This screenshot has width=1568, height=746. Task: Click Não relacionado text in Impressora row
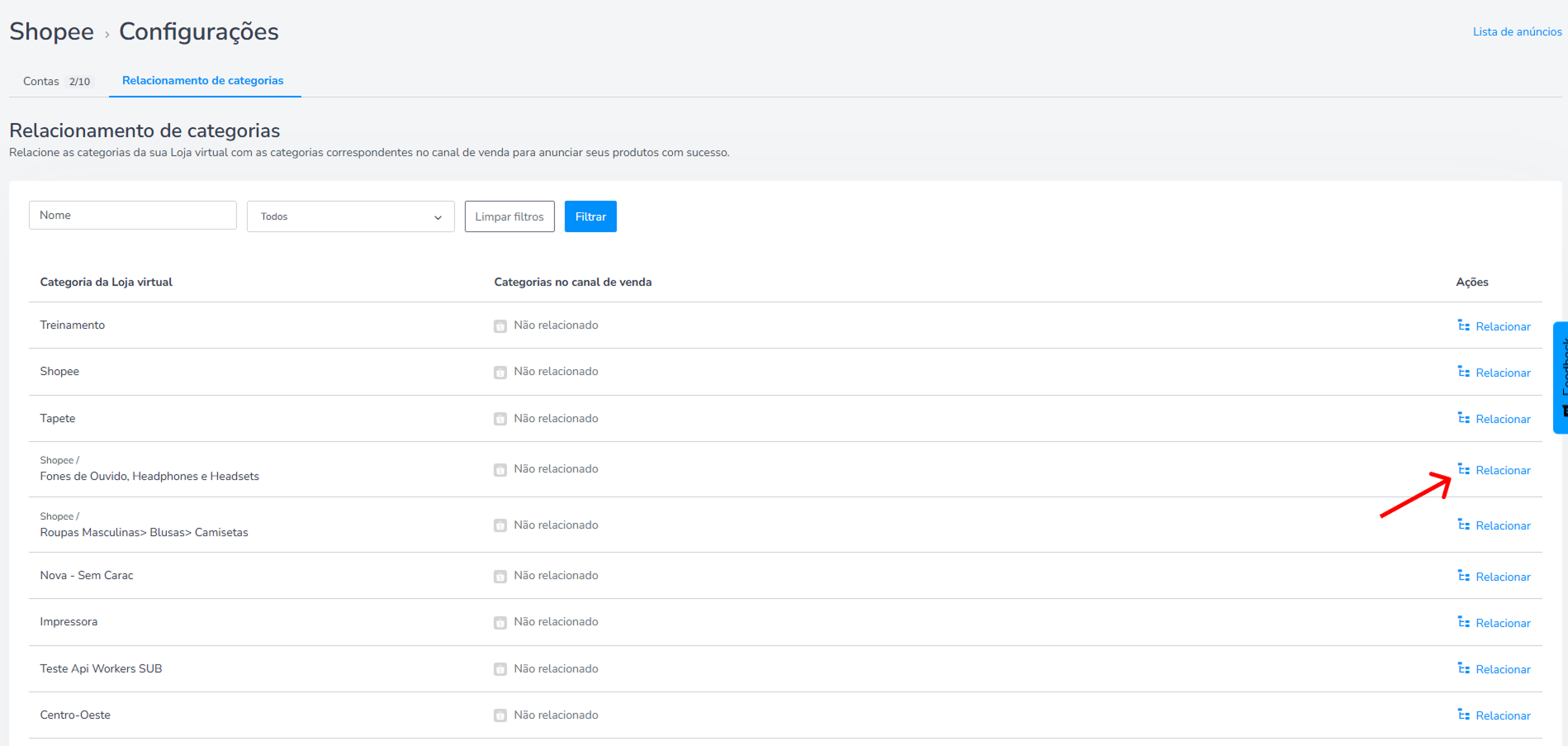556,621
